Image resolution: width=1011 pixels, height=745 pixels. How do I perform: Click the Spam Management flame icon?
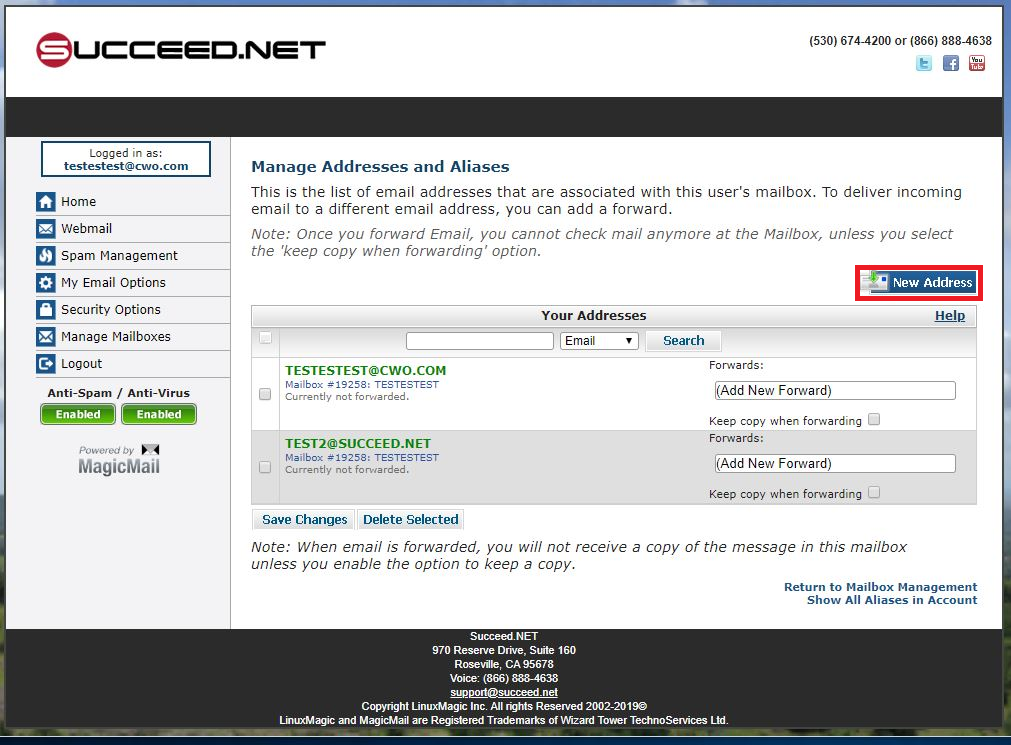point(46,256)
